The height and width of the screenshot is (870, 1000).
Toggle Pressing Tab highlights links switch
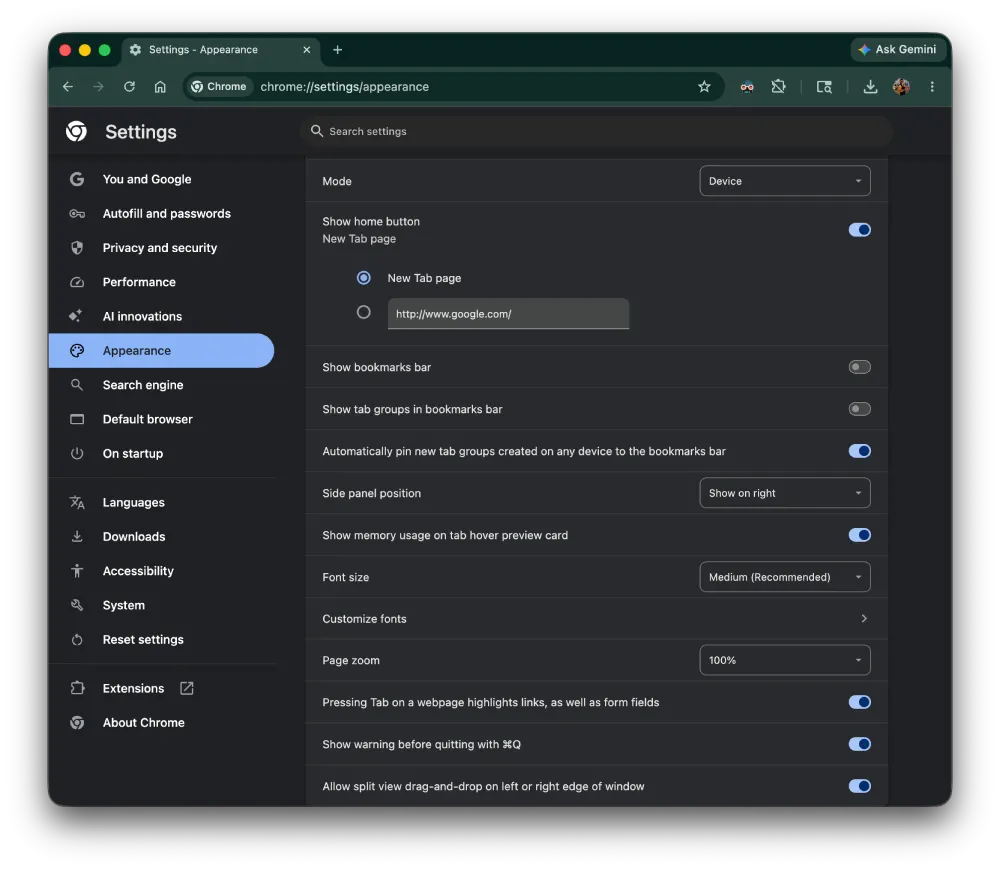coord(860,702)
